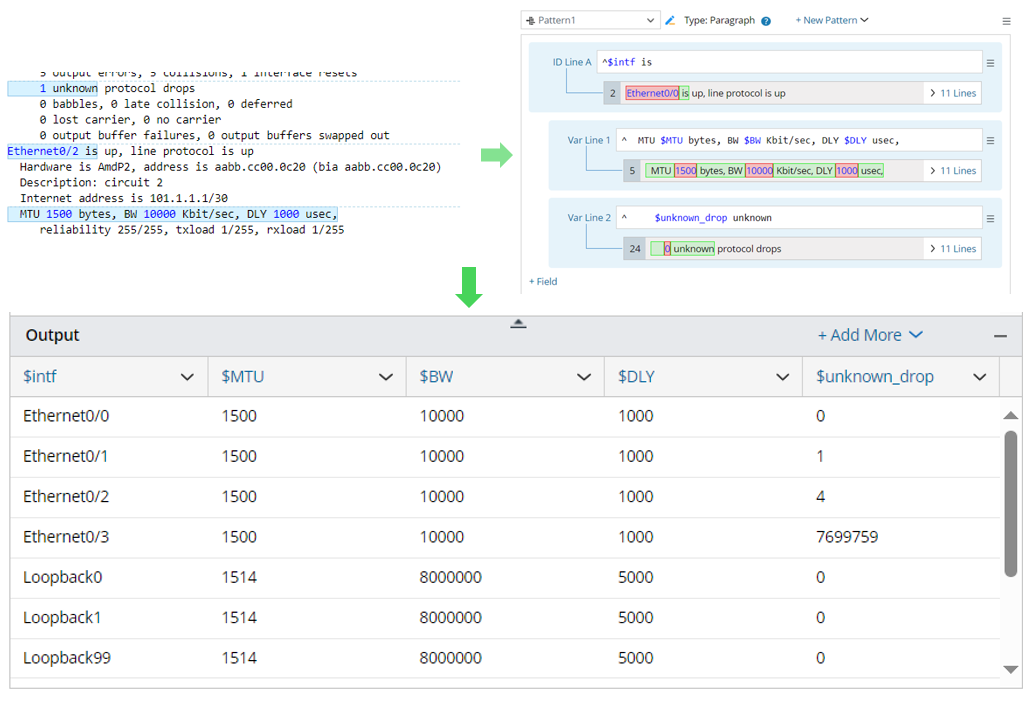
Task: Click the scroll down arrow in the Output table
Action: (1010, 669)
